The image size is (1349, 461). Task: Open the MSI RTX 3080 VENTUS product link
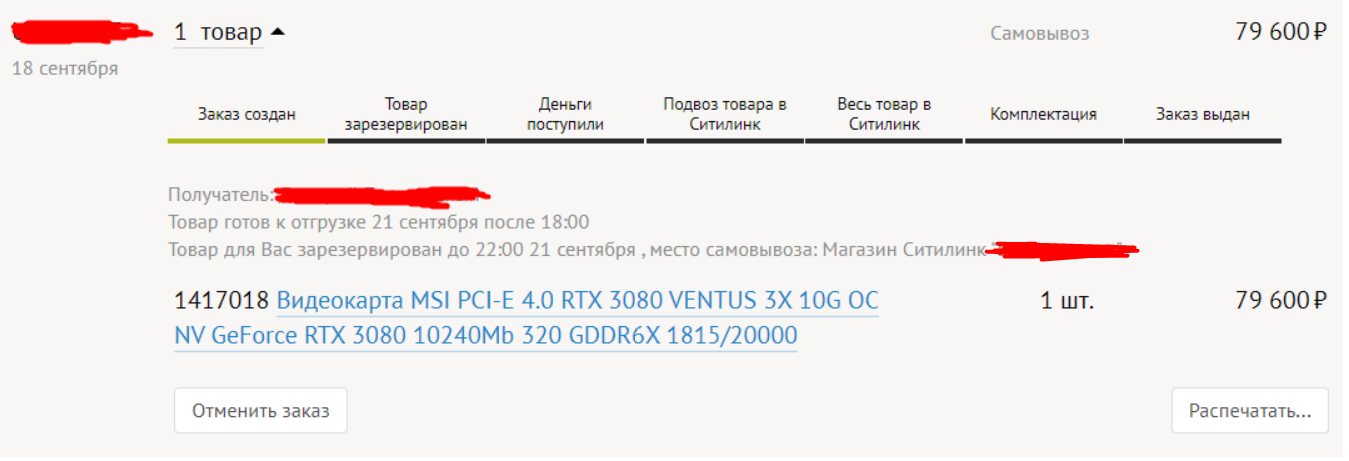coord(526,318)
